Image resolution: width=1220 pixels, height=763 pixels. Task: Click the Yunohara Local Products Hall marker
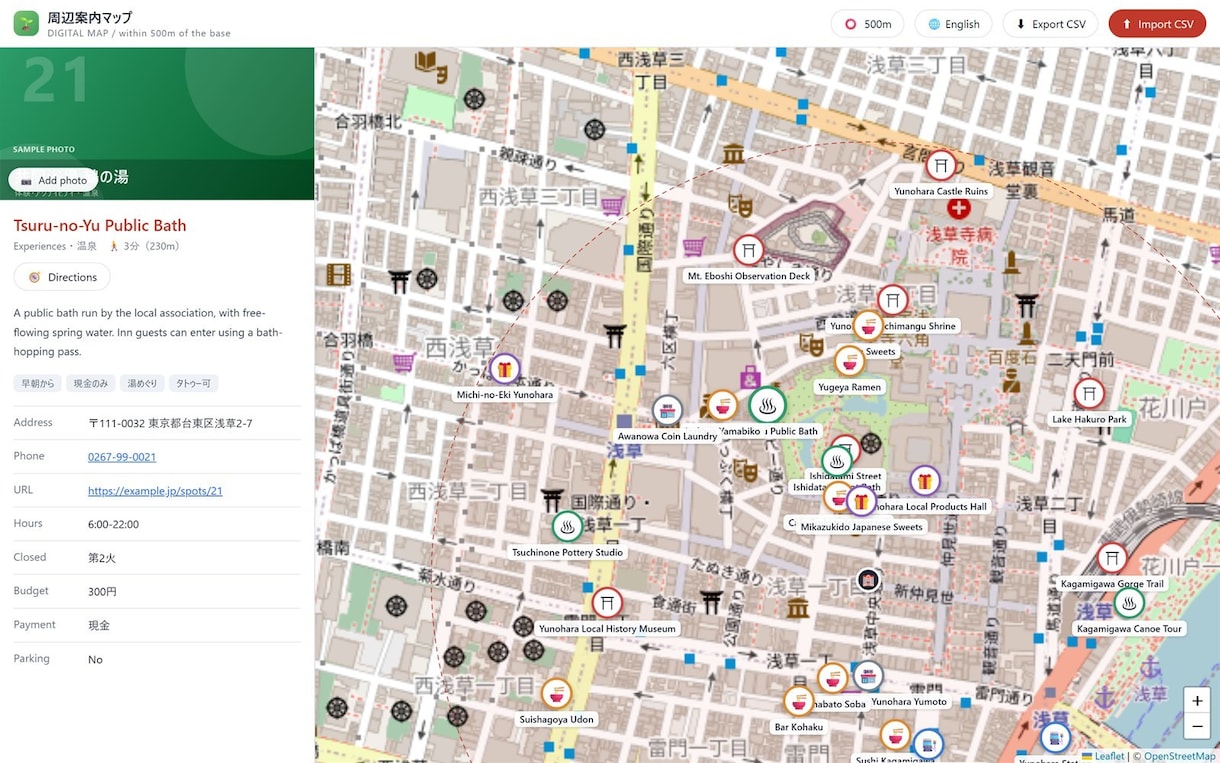(x=925, y=481)
